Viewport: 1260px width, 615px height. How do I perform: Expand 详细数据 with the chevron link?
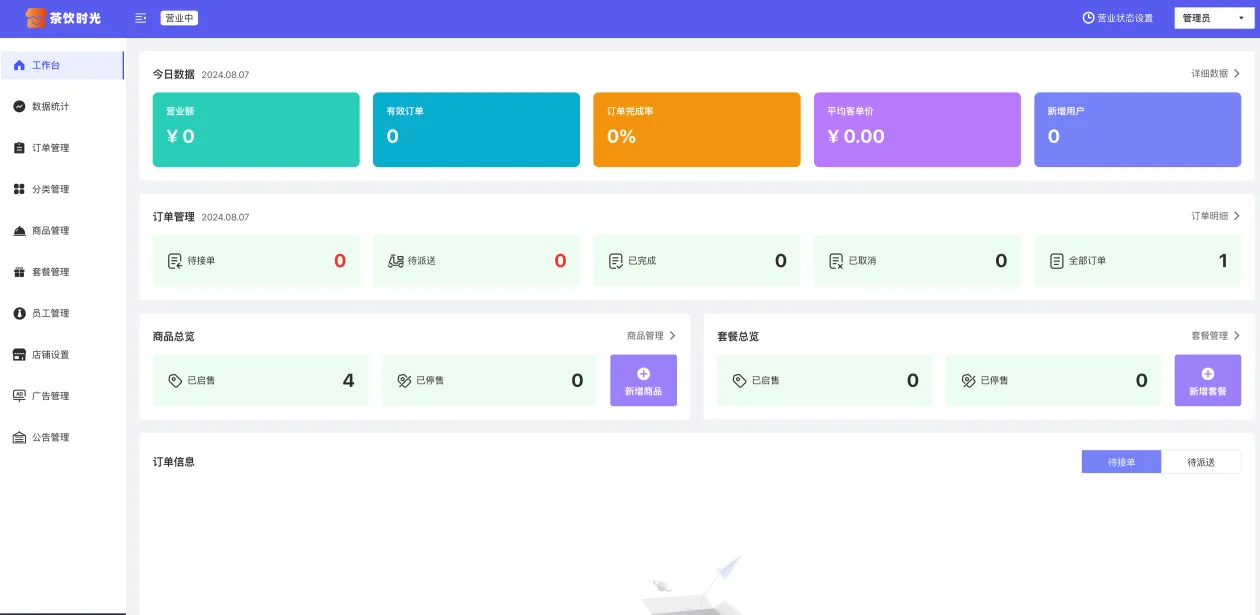point(1236,74)
